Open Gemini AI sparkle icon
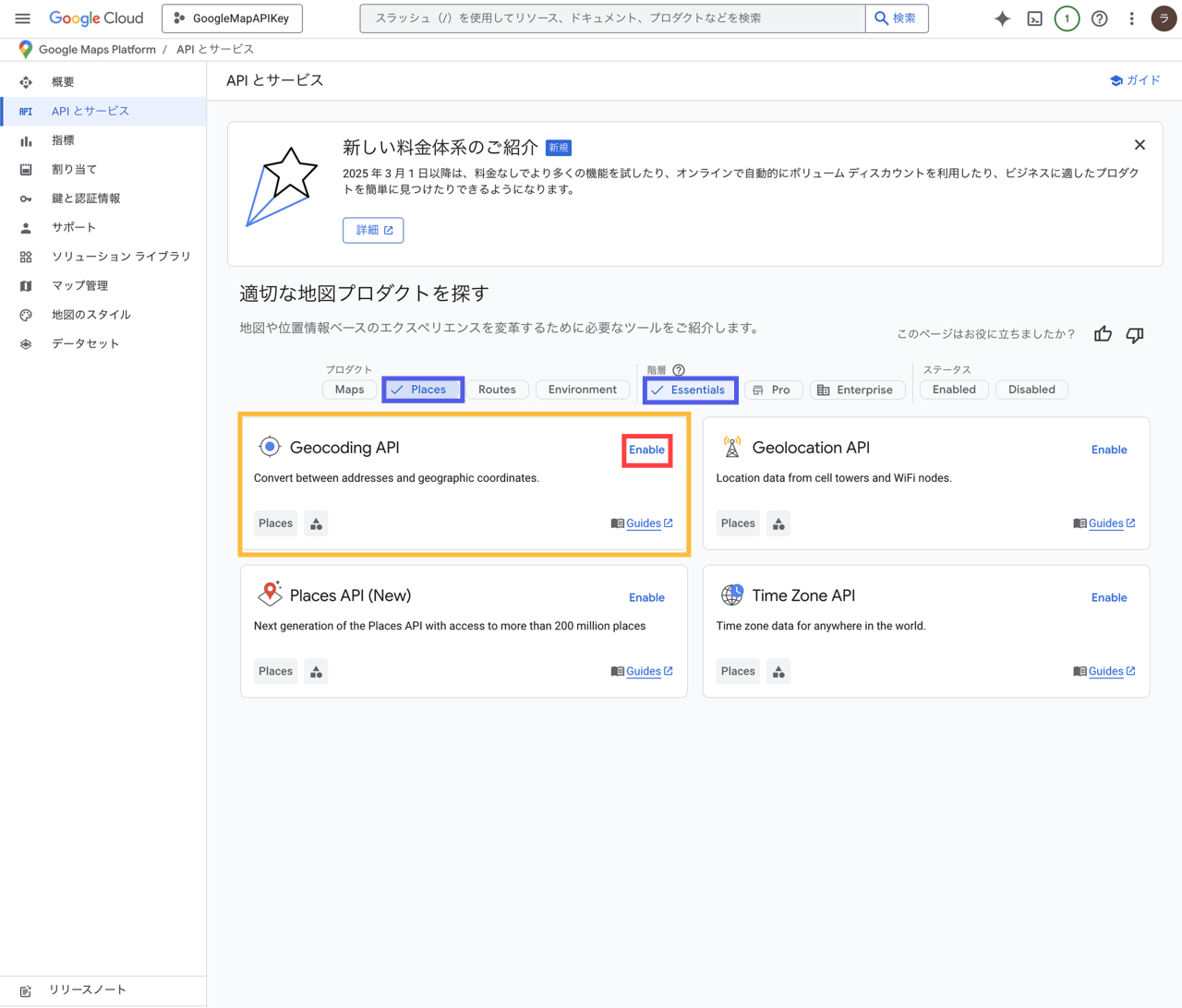Viewport: 1182px width, 1008px height. (1002, 18)
